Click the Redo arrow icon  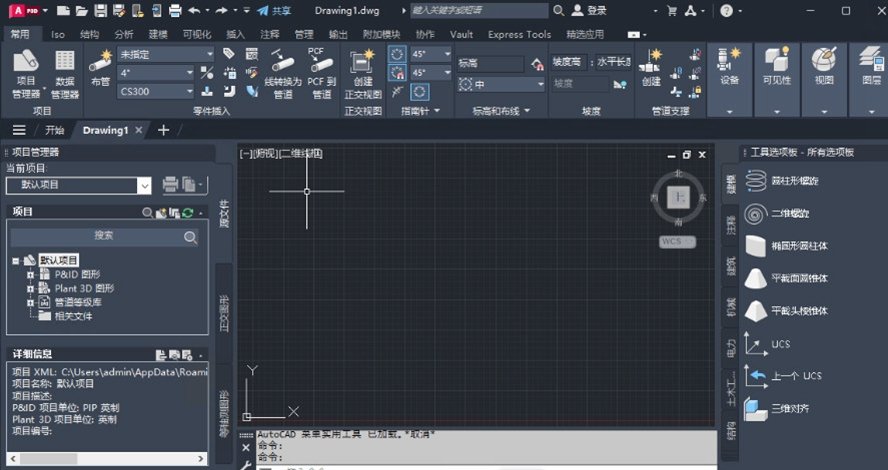point(221,10)
